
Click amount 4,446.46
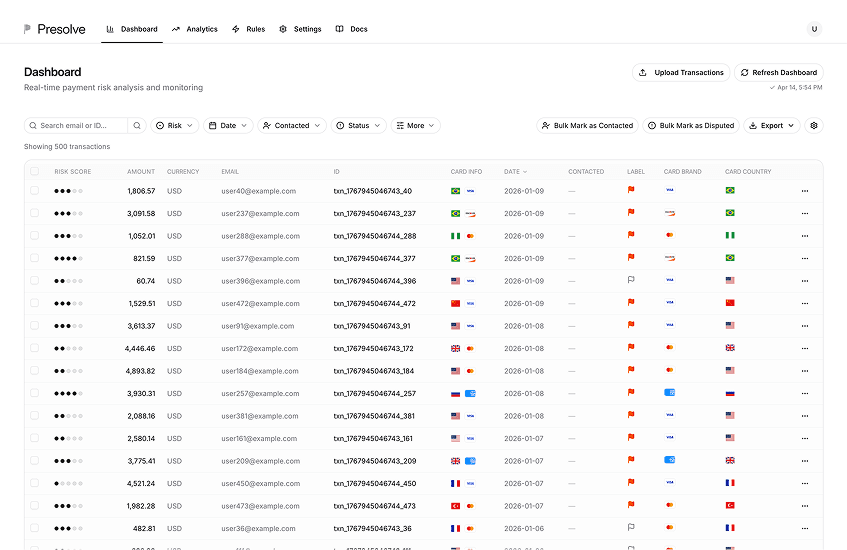coord(140,348)
